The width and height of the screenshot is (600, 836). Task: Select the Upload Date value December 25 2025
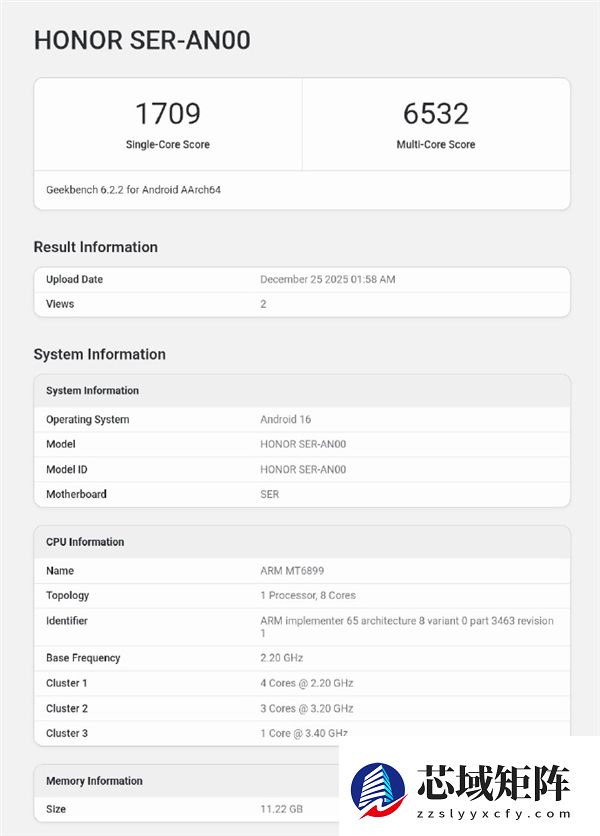click(x=327, y=279)
